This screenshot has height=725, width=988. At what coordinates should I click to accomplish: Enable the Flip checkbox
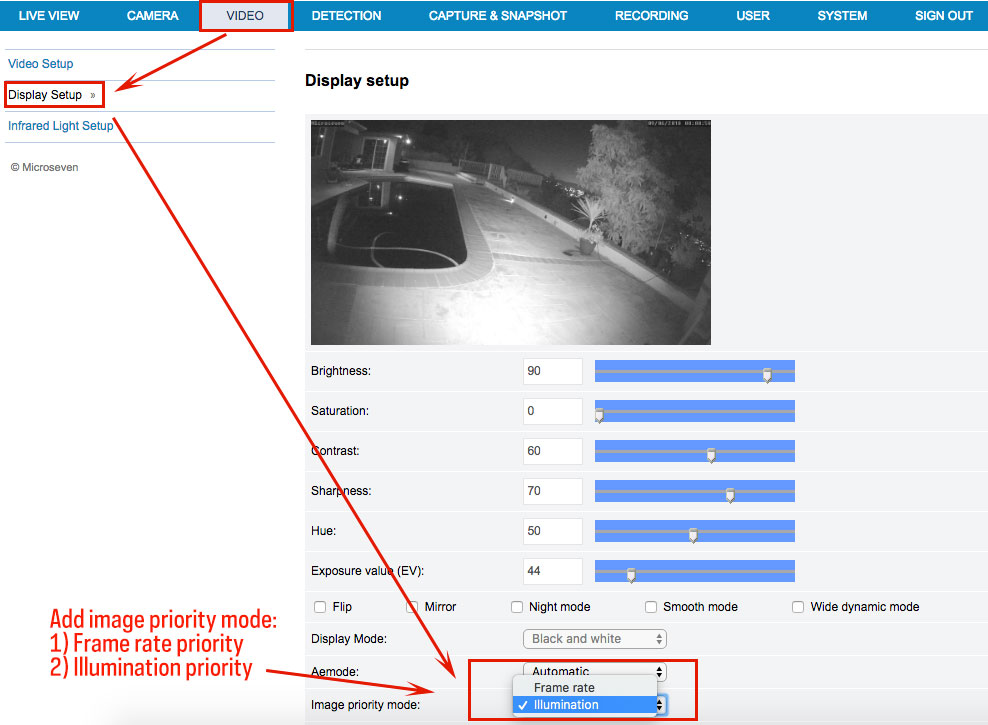click(x=320, y=607)
